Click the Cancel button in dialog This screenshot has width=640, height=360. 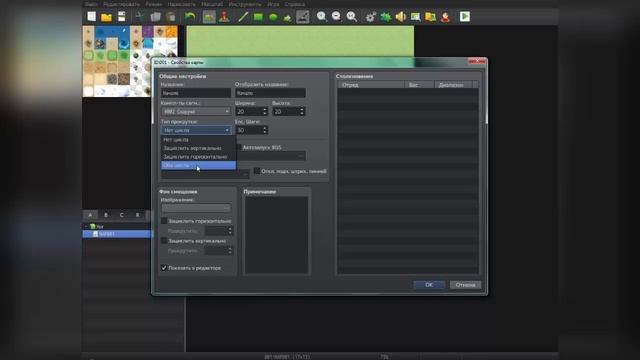pos(465,285)
